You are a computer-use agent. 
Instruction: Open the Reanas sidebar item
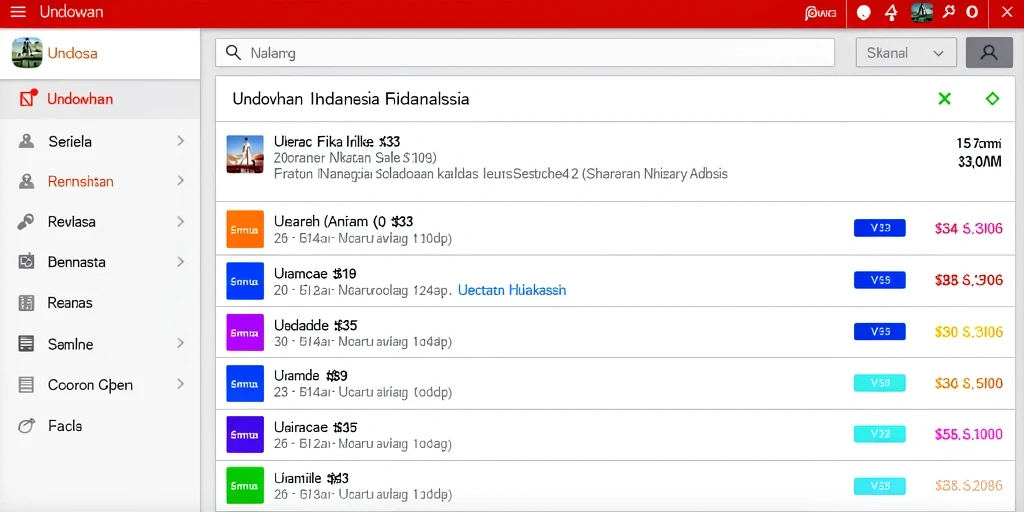[x=100, y=303]
